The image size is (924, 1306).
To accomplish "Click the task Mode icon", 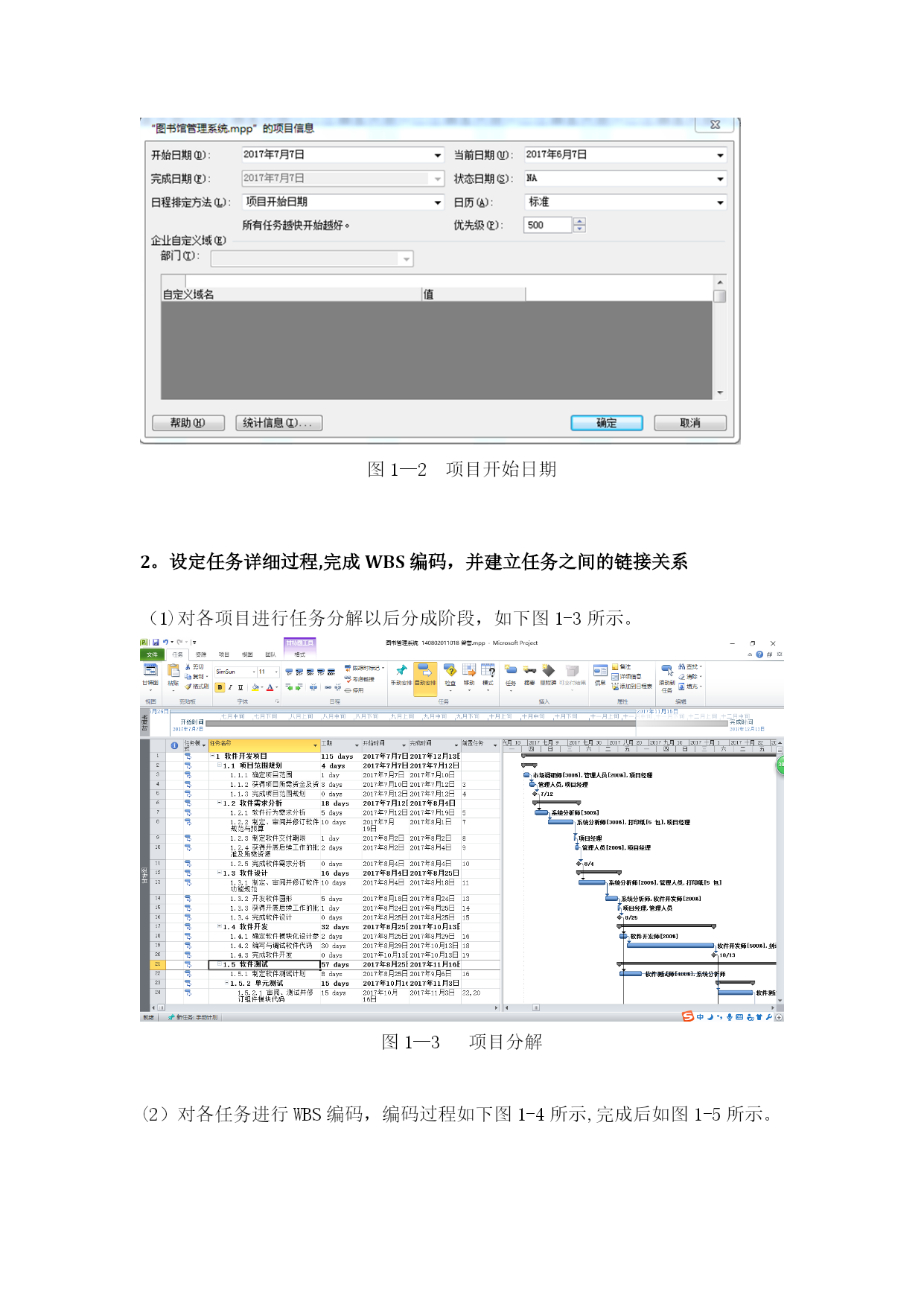I will click(x=488, y=670).
